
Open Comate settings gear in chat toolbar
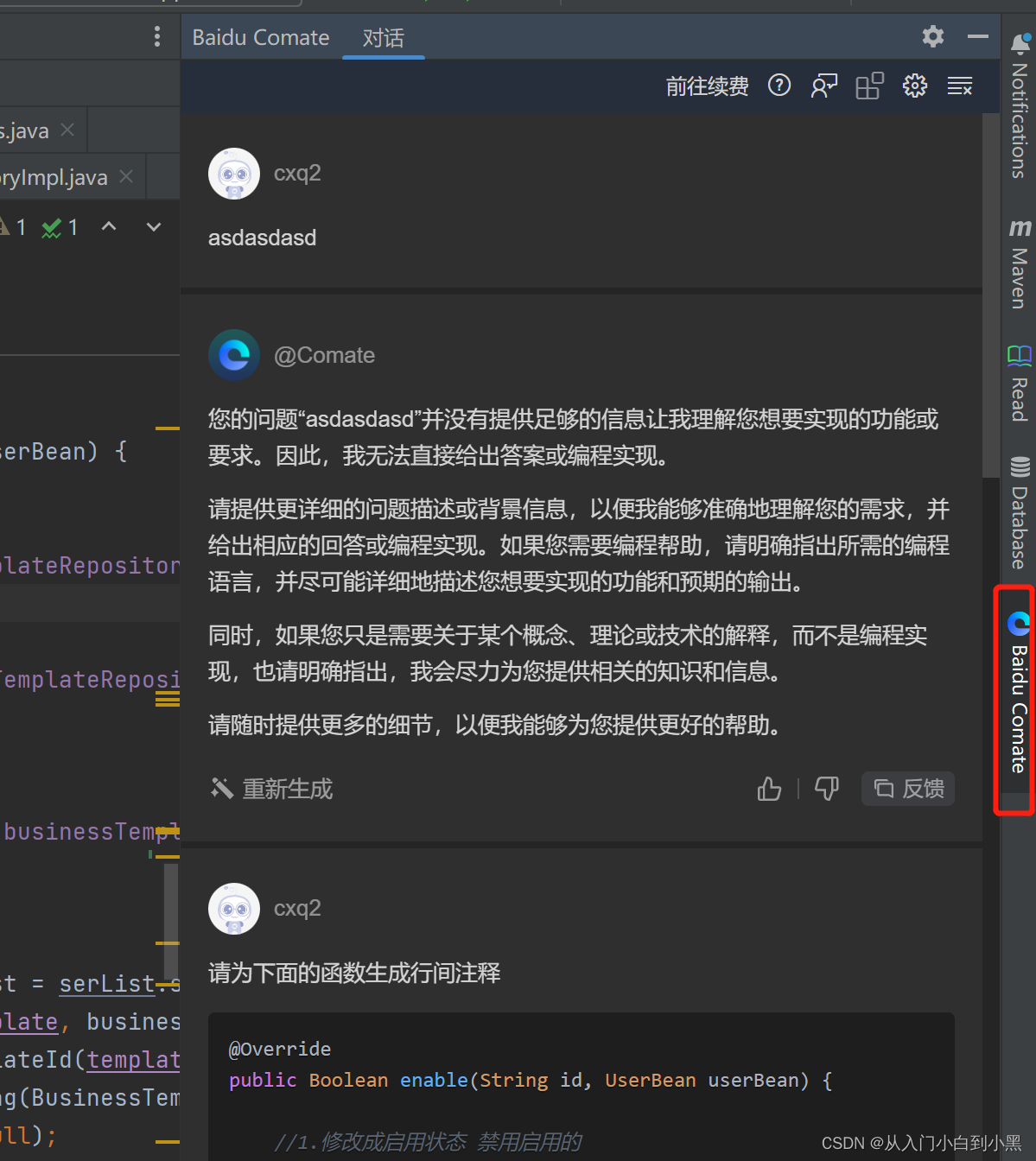(x=915, y=86)
